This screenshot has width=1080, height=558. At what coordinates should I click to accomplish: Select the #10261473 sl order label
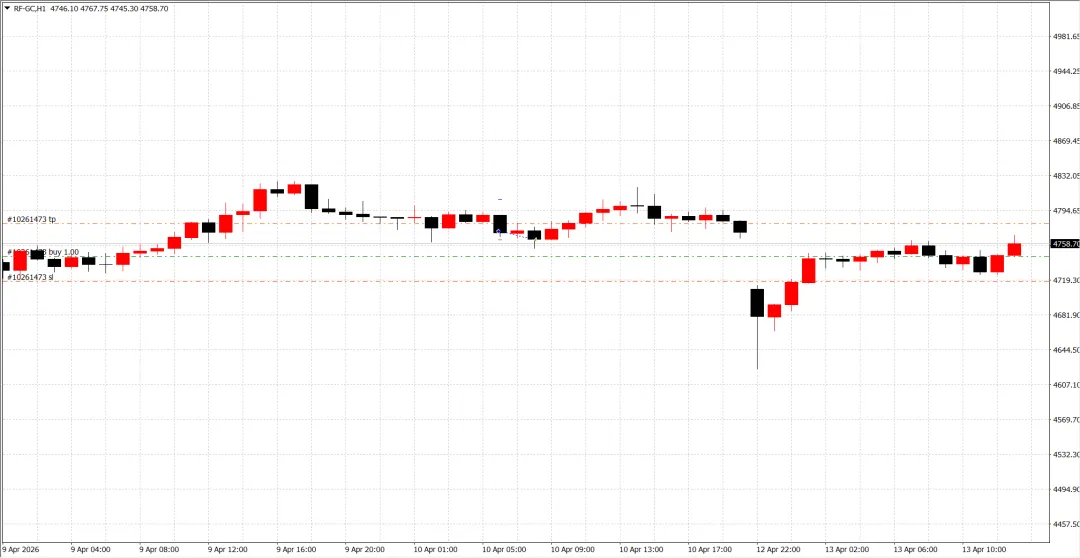click(x=30, y=277)
